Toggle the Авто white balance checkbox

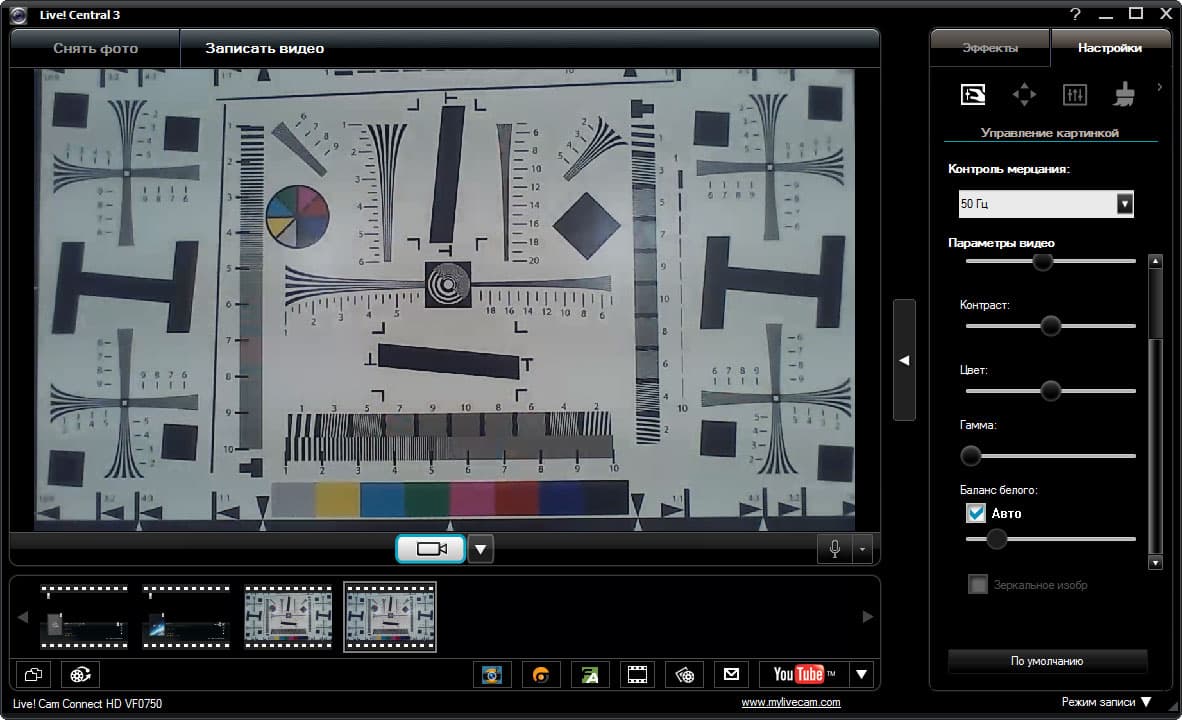[976, 513]
